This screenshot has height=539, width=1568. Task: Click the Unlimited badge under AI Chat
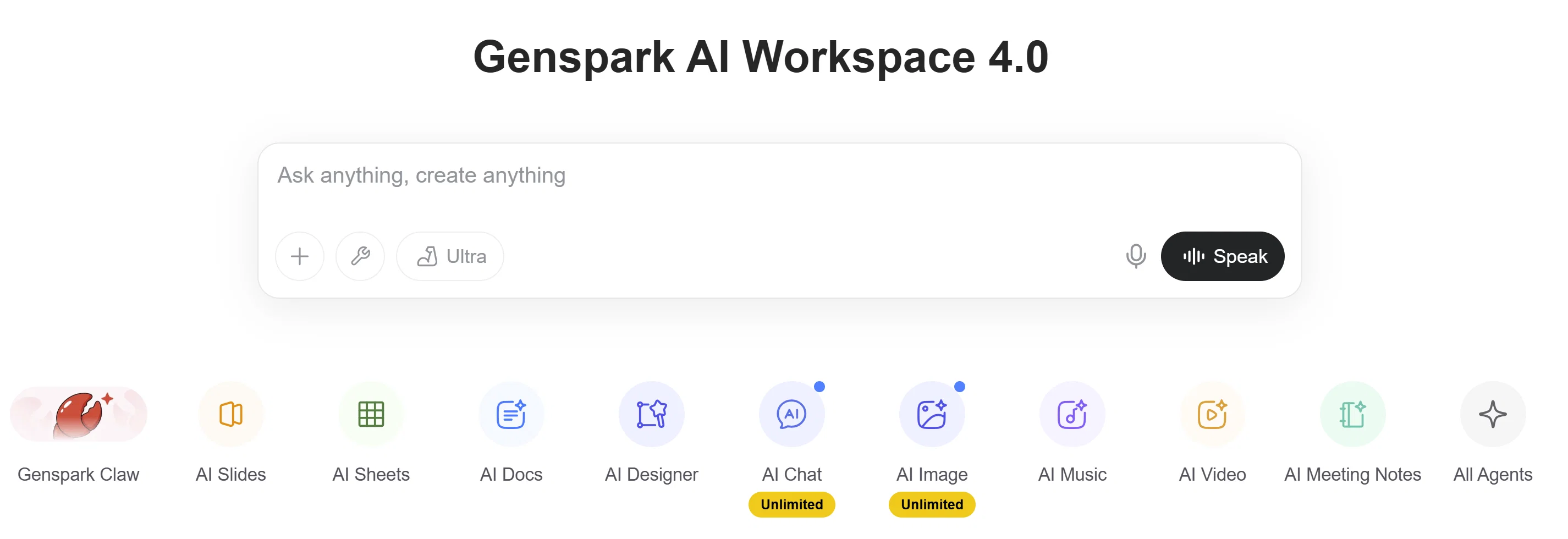click(791, 504)
